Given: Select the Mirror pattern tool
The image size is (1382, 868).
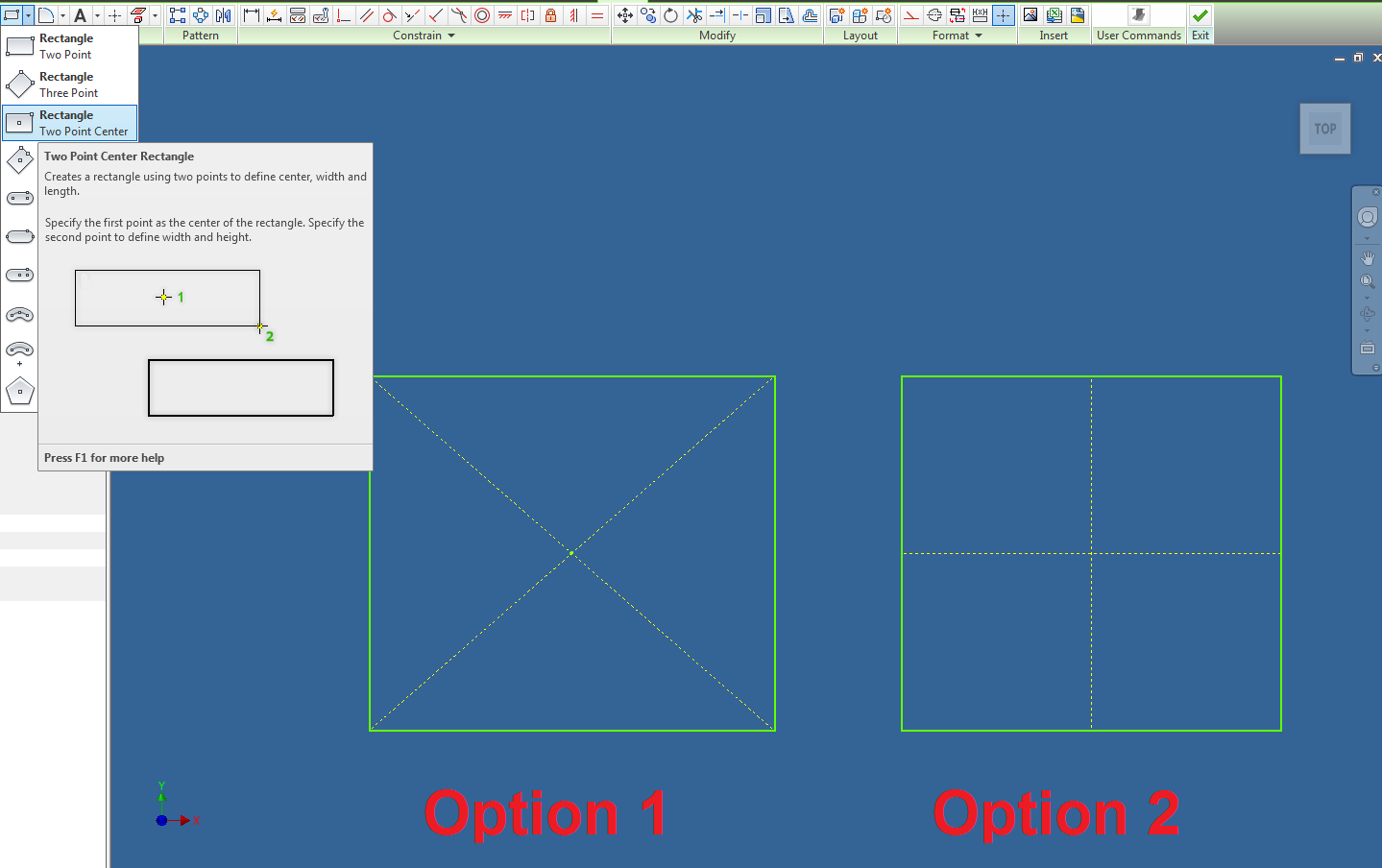Looking at the screenshot, I should pos(224,14).
